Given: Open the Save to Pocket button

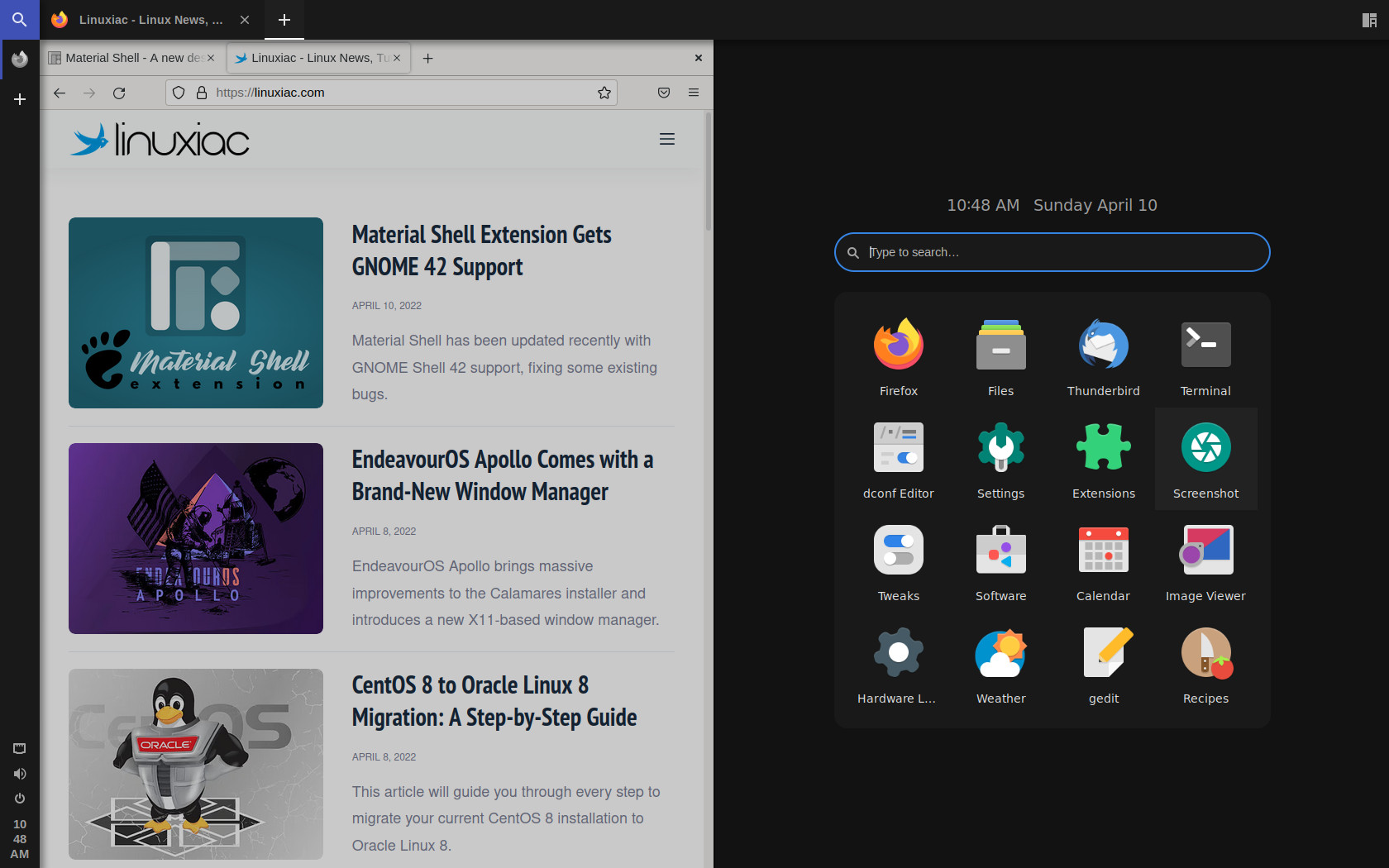Looking at the screenshot, I should pos(664,93).
